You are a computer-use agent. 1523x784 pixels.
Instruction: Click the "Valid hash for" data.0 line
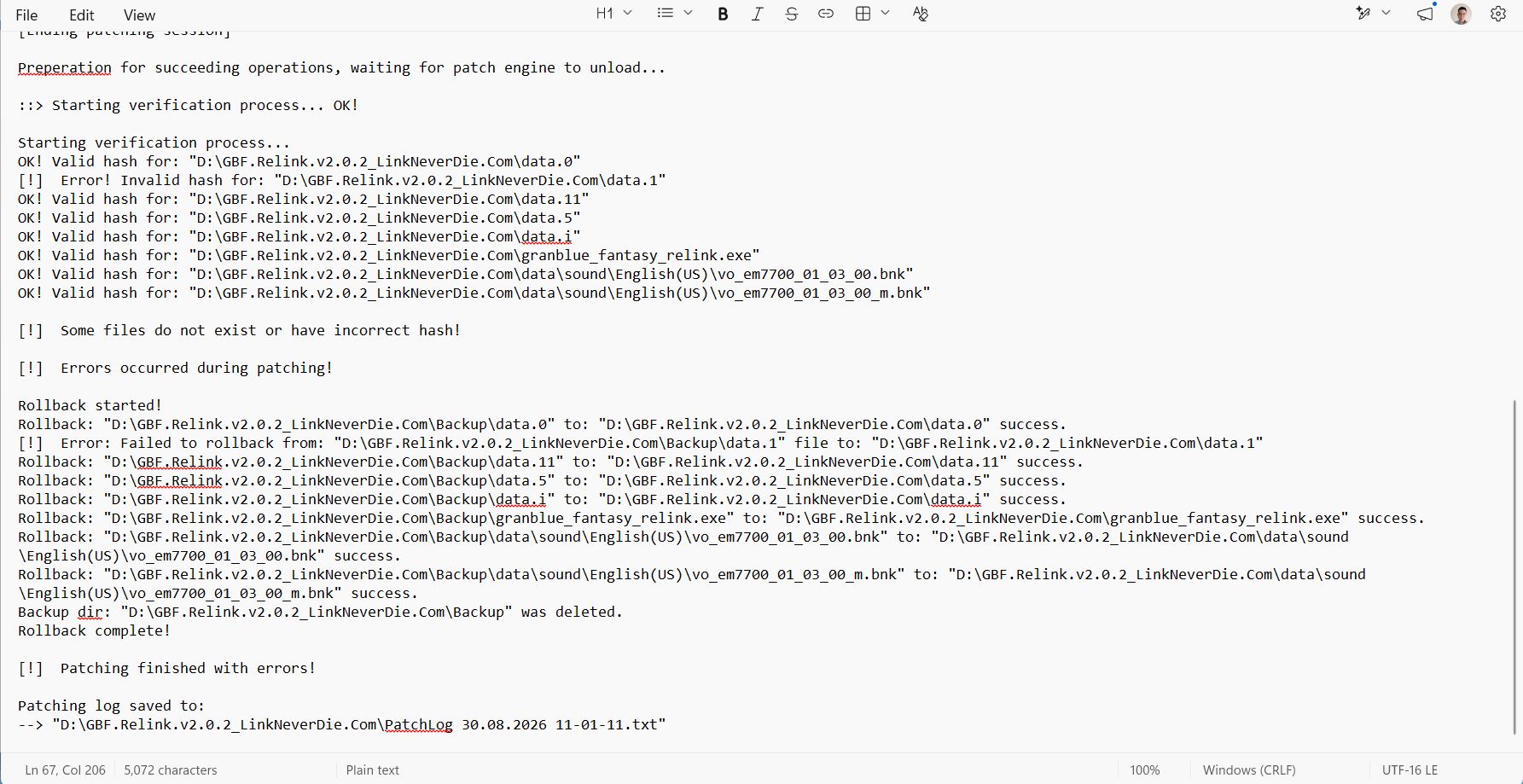click(x=299, y=161)
